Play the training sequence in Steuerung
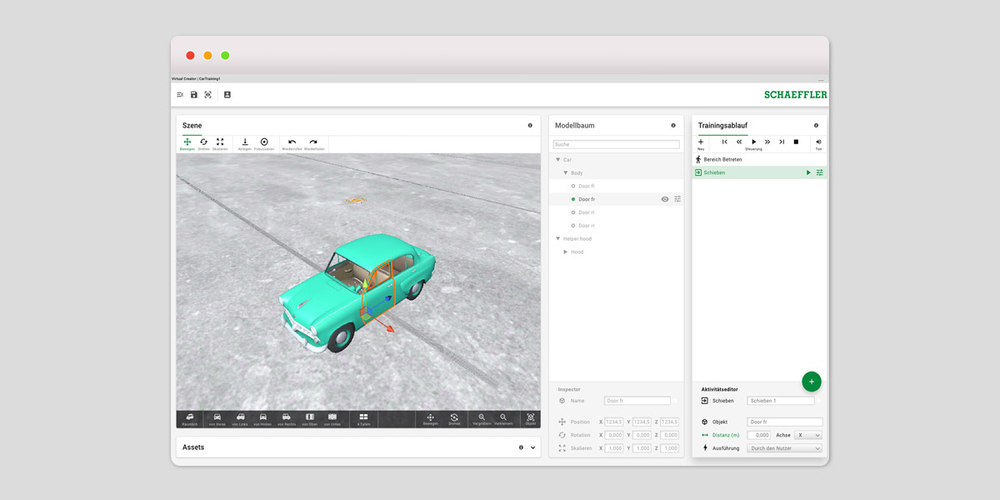This screenshot has width=1000, height=500. 754,142
